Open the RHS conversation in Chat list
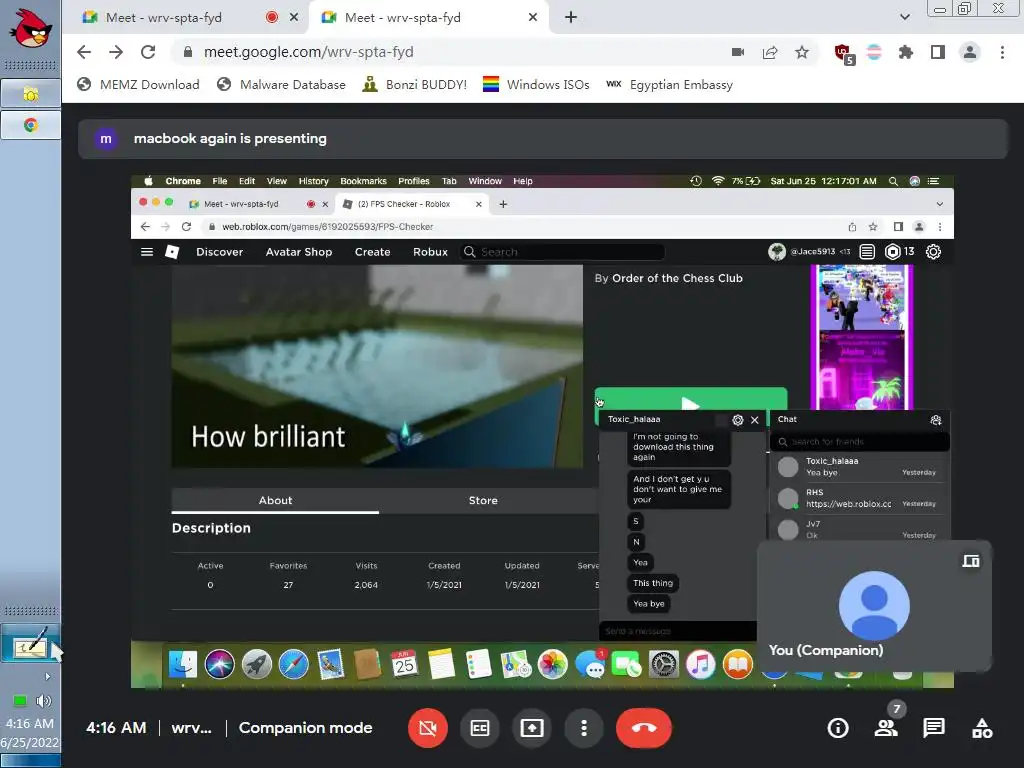1024x768 pixels. 860,498
